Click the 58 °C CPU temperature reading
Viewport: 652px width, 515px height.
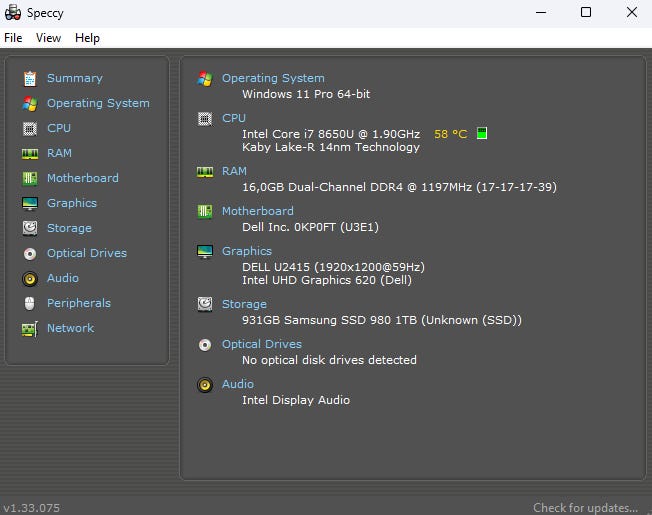pyautogui.click(x=450, y=133)
